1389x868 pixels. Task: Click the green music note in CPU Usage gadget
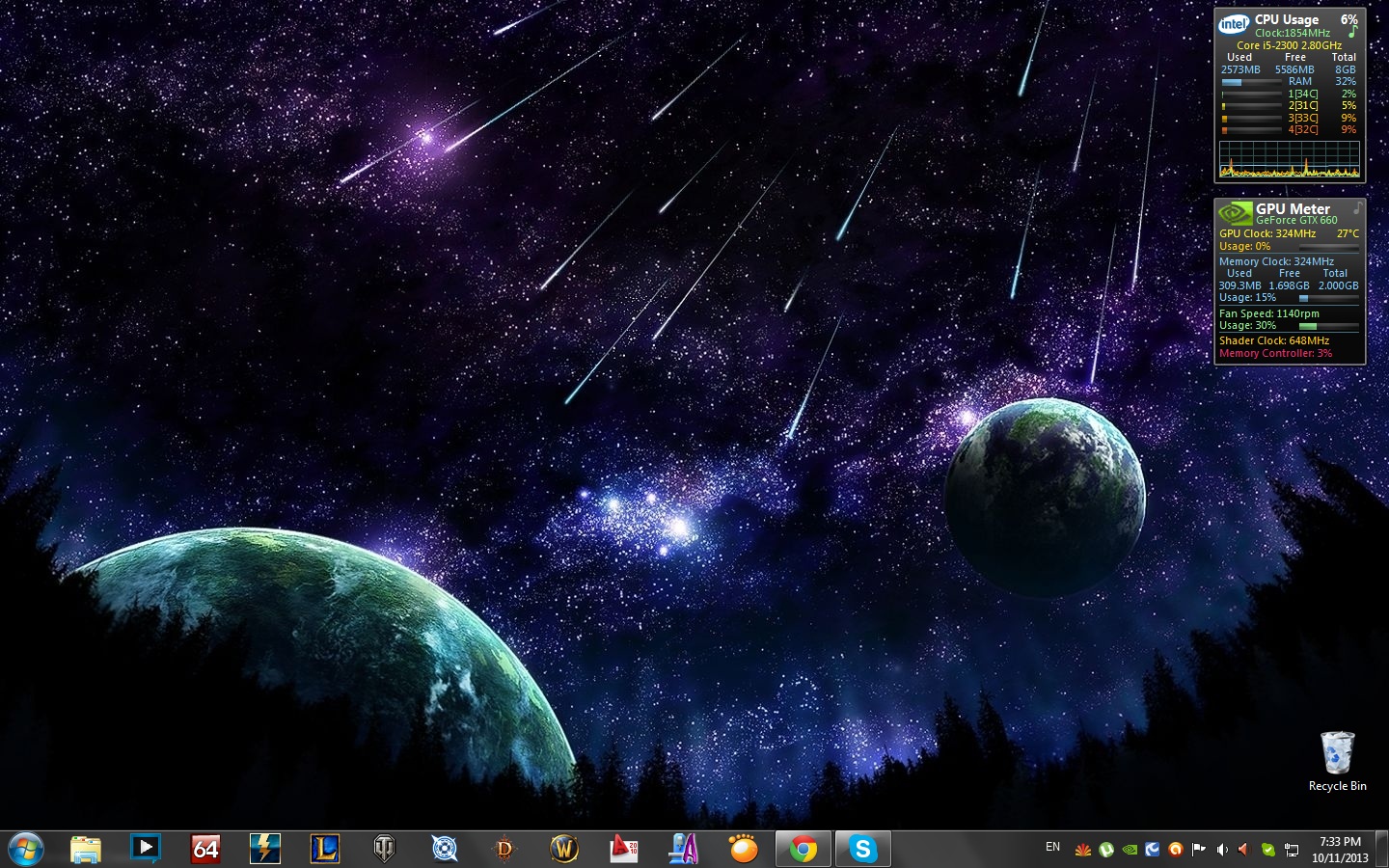click(x=1352, y=32)
